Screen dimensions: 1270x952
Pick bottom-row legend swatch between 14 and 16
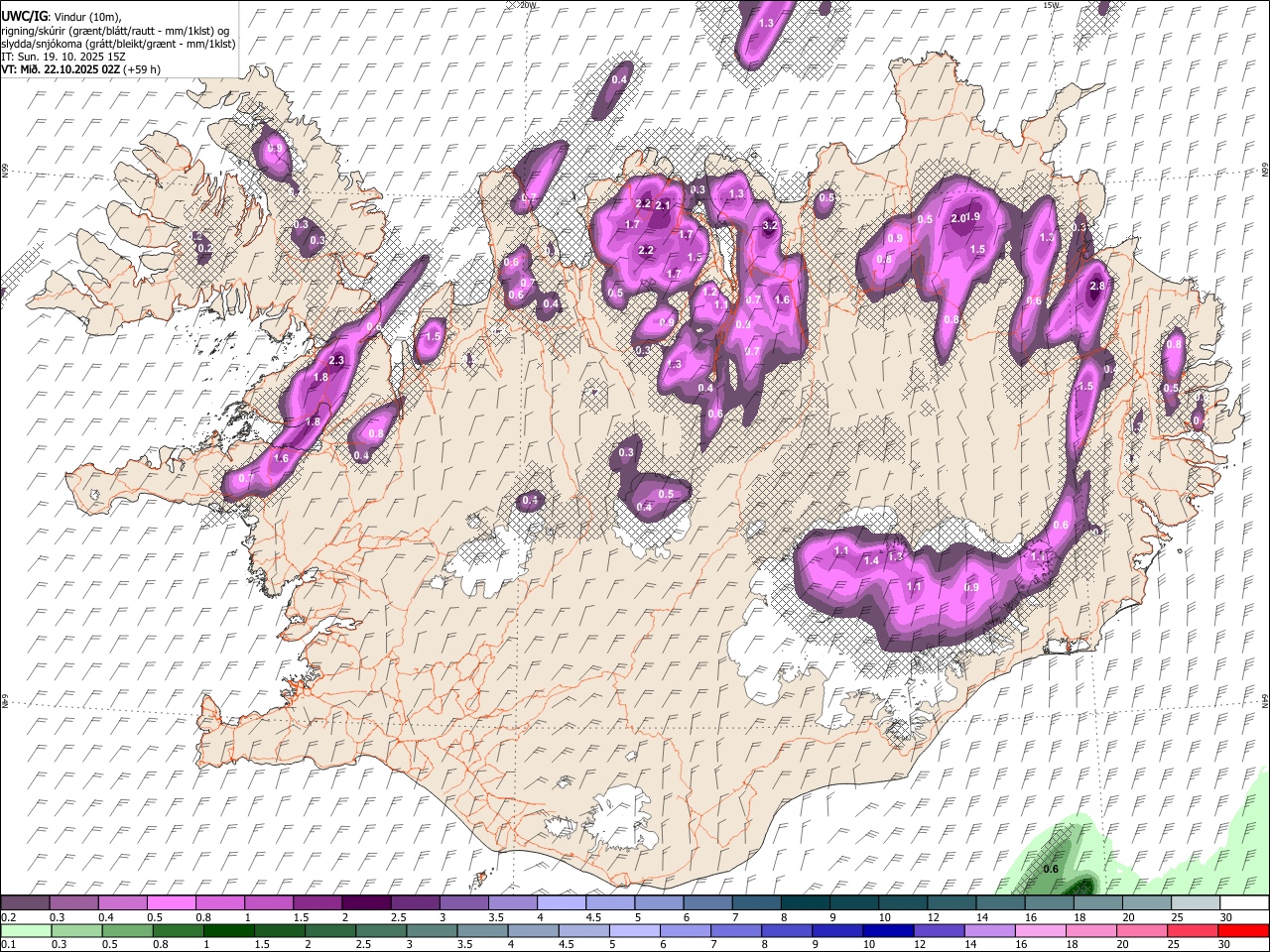(988, 930)
